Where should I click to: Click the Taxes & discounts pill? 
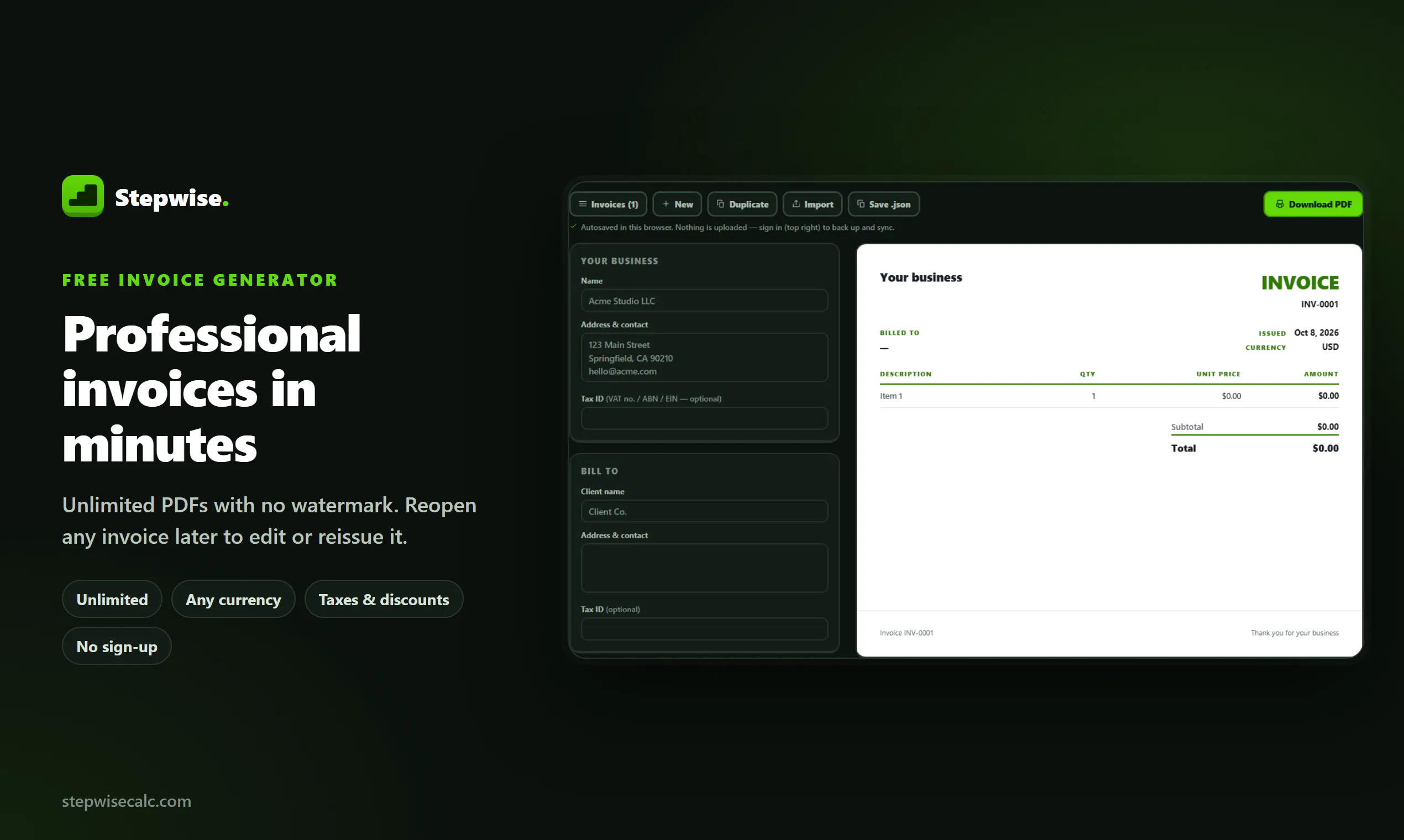(384, 599)
